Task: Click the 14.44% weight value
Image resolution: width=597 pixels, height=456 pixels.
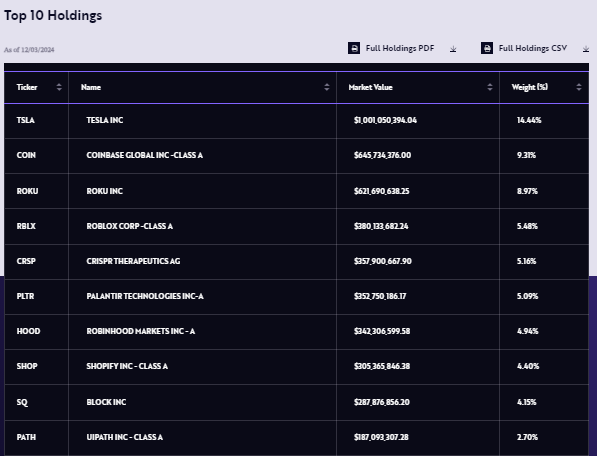Action: [x=529, y=120]
